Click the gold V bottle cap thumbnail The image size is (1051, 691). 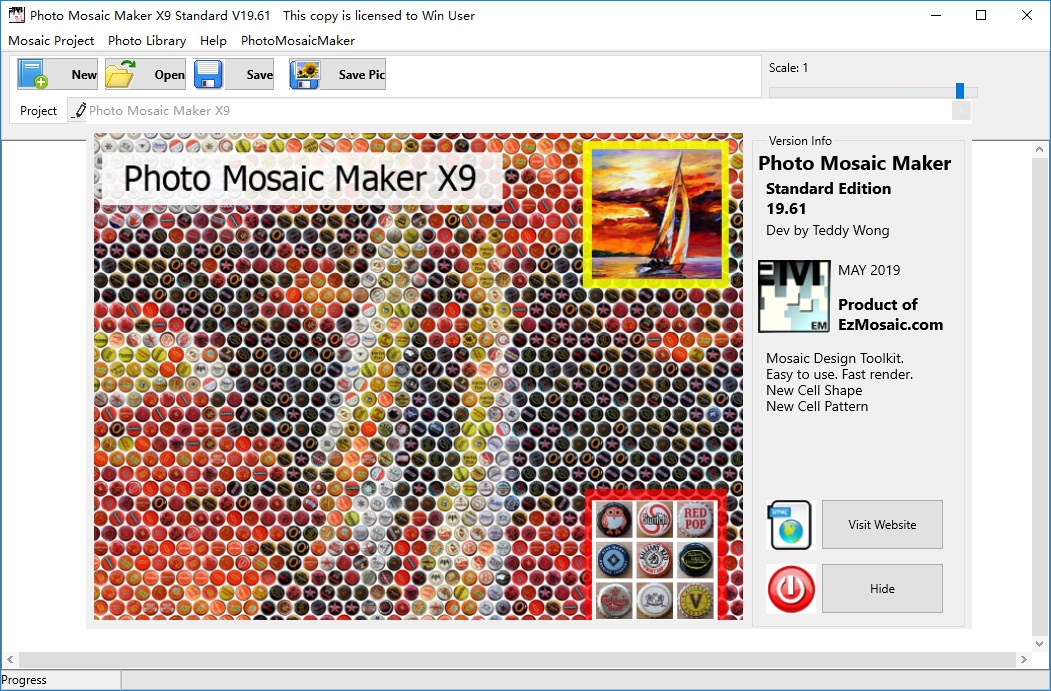[x=695, y=600]
